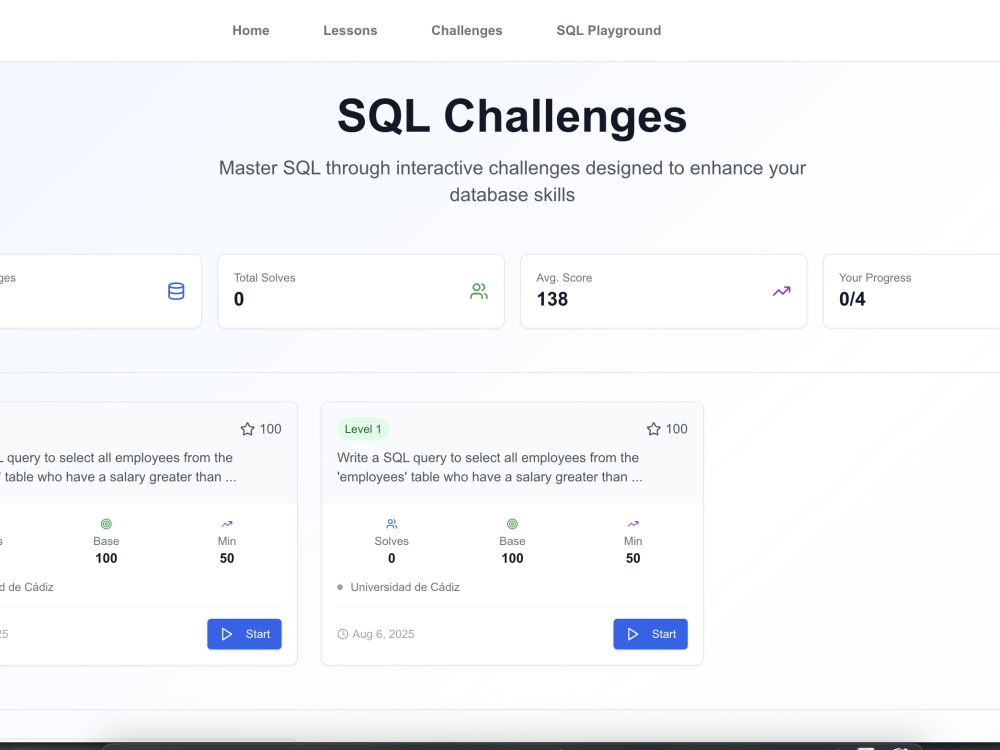Click the Min trend icon in Level 1 card
Viewport: 1000px width, 750px height.
coord(633,524)
